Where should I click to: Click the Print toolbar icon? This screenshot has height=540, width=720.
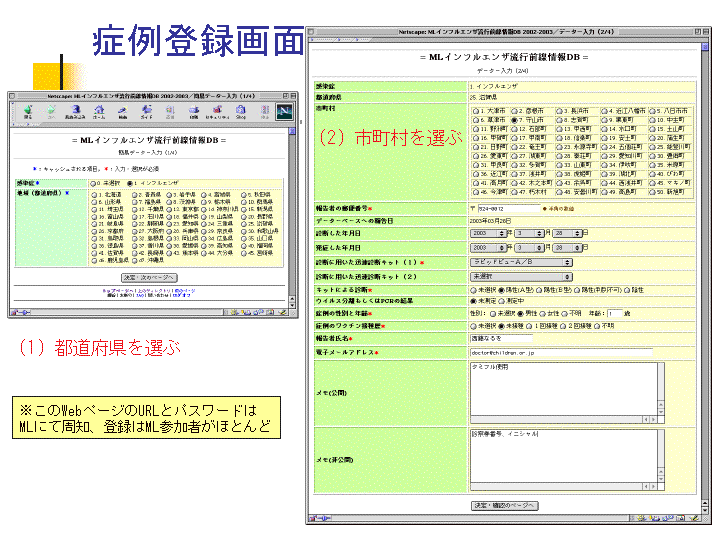pos(194,110)
